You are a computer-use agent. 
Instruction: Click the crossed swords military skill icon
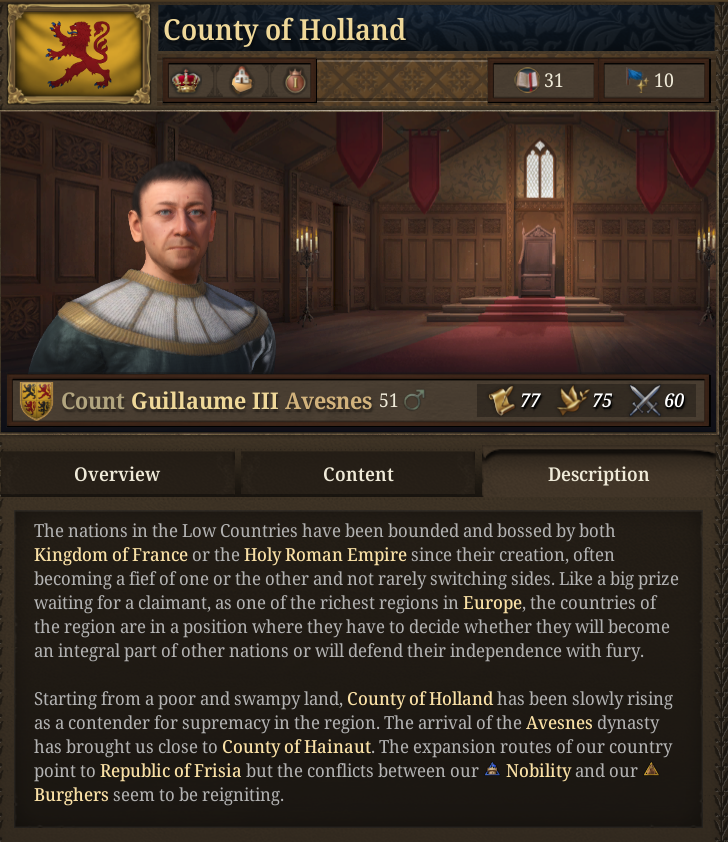coord(644,401)
